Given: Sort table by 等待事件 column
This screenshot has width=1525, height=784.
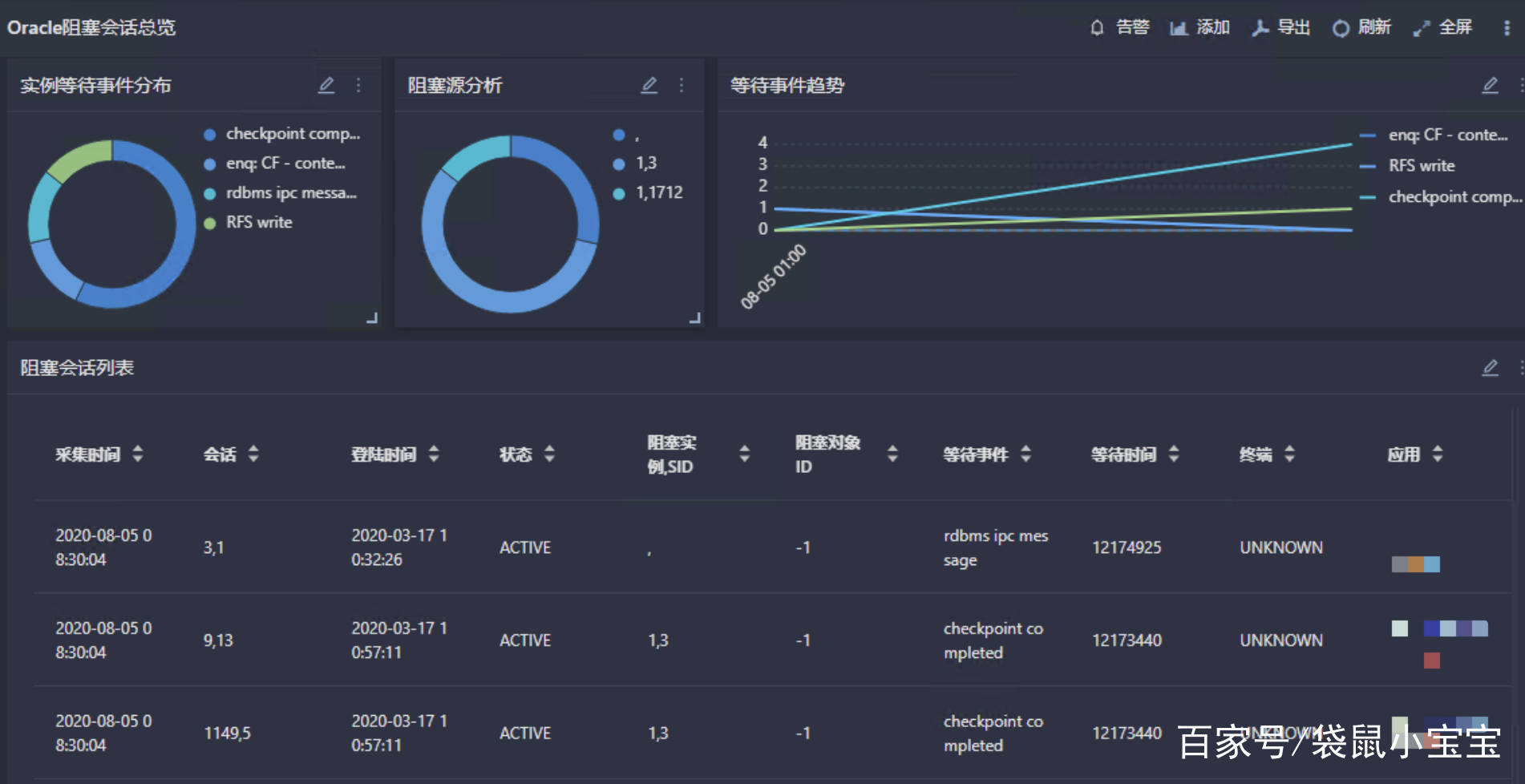Looking at the screenshot, I should tap(1026, 454).
